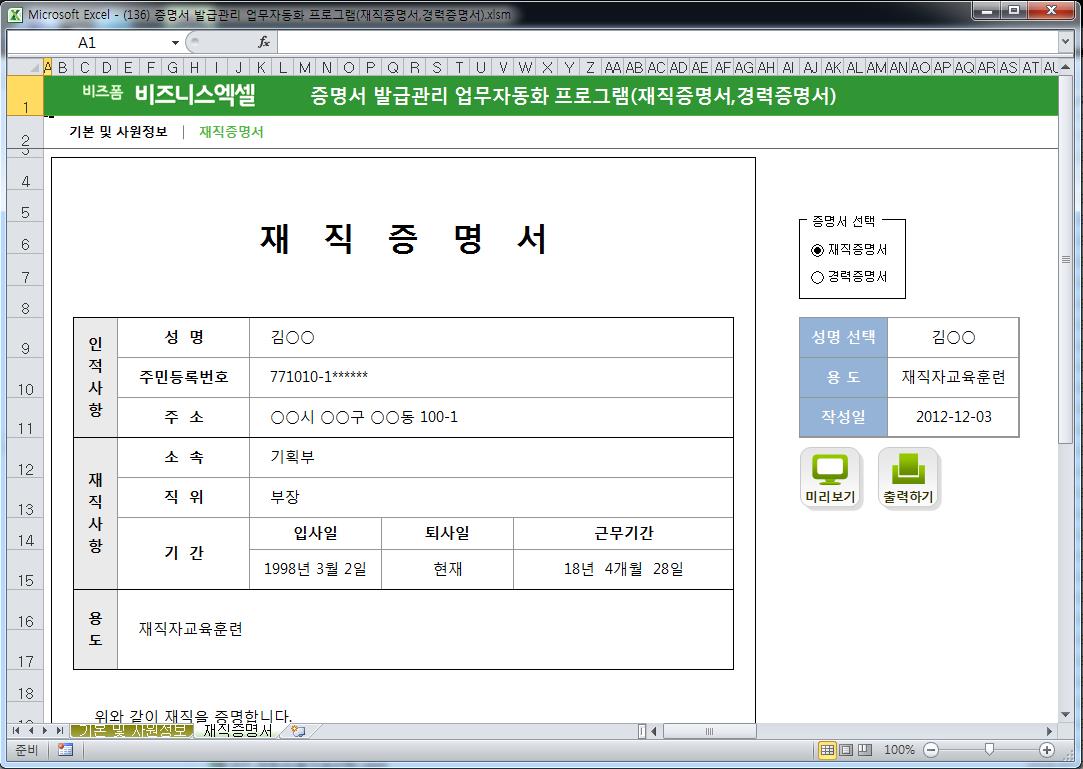1083x769 pixels.
Task: Click the 기본 및 사원정보 navigation link
Action: (x=118, y=132)
